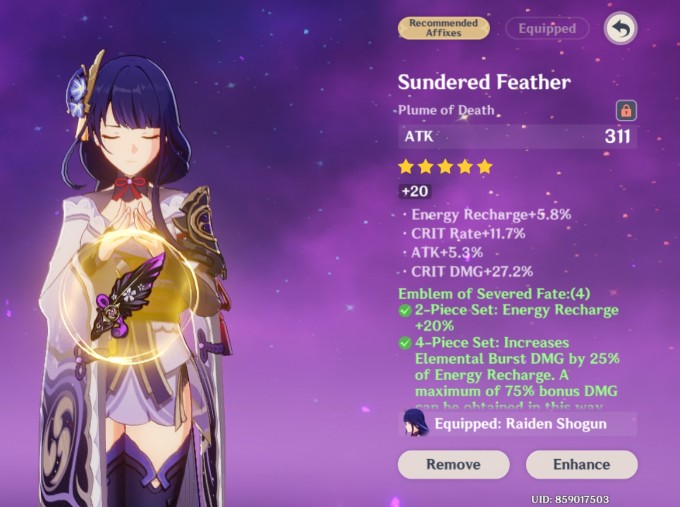The width and height of the screenshot is (680, 507).
Task: Click the 4-Piece Set green checkmark
Action: [405, 343]
